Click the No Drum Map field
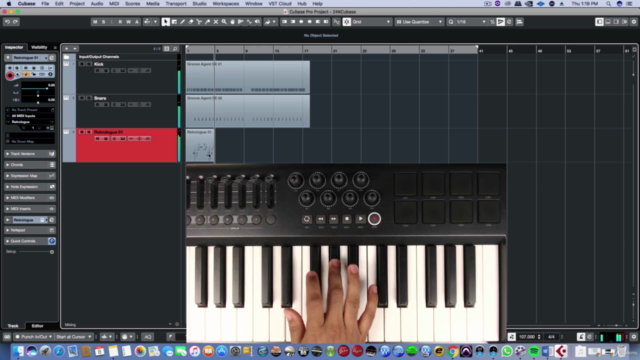Screen dimensions: 640x360 [x=30, y=141]
